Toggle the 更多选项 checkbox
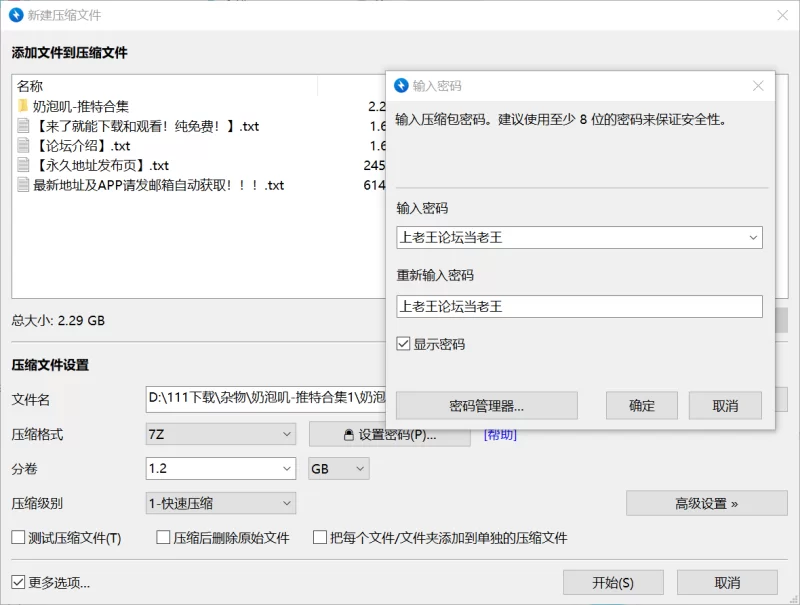 18,582
